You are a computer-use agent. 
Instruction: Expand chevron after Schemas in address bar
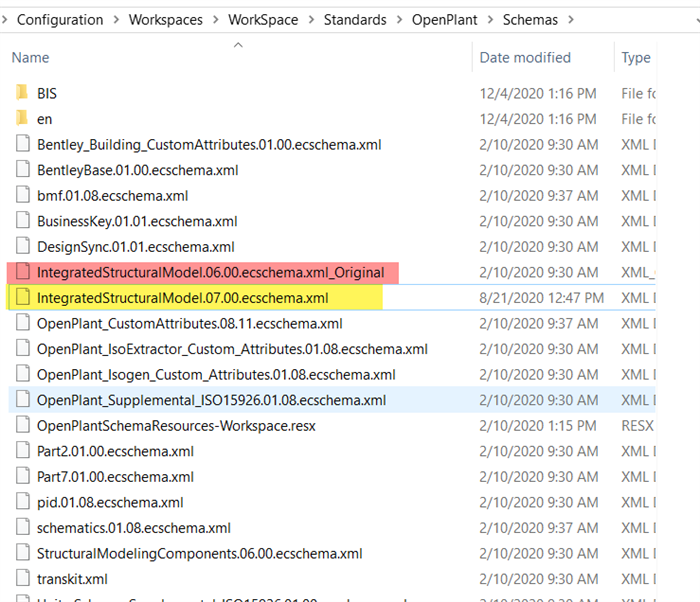(x=571, y=20)
